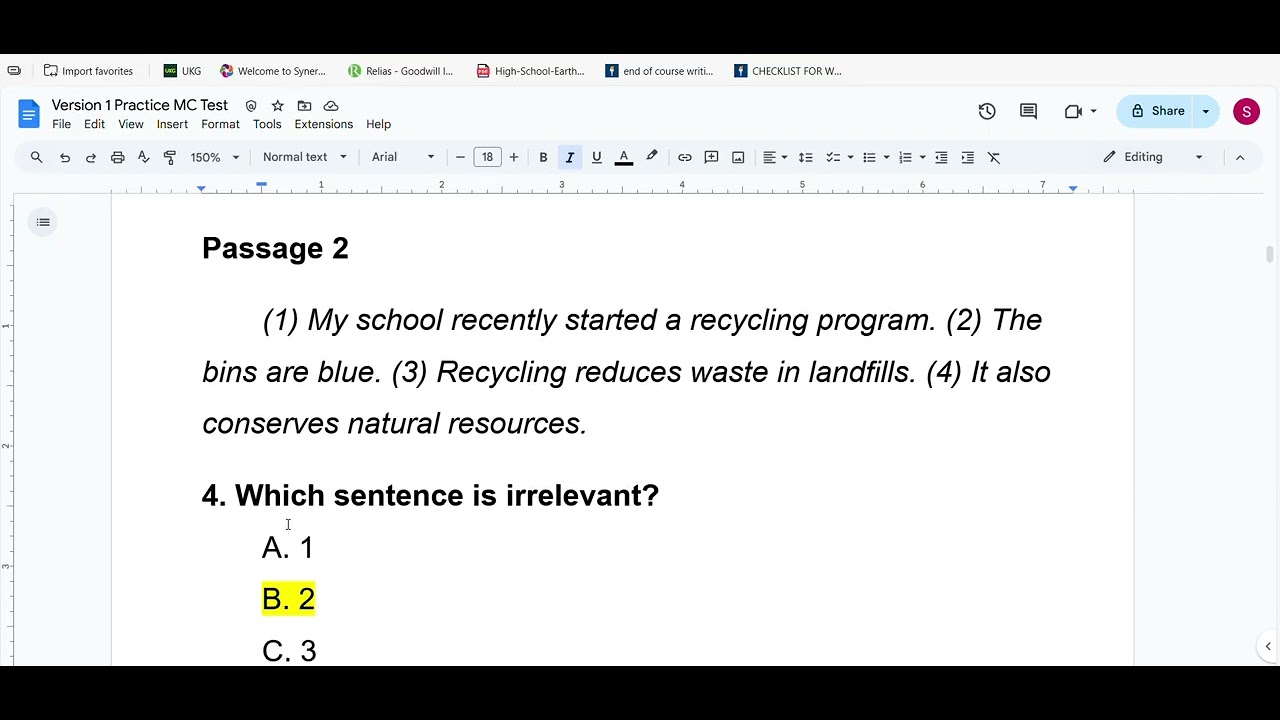Open the Tools menu
1280x720 pixels.
pyautogui.click(x=267, y=124)
